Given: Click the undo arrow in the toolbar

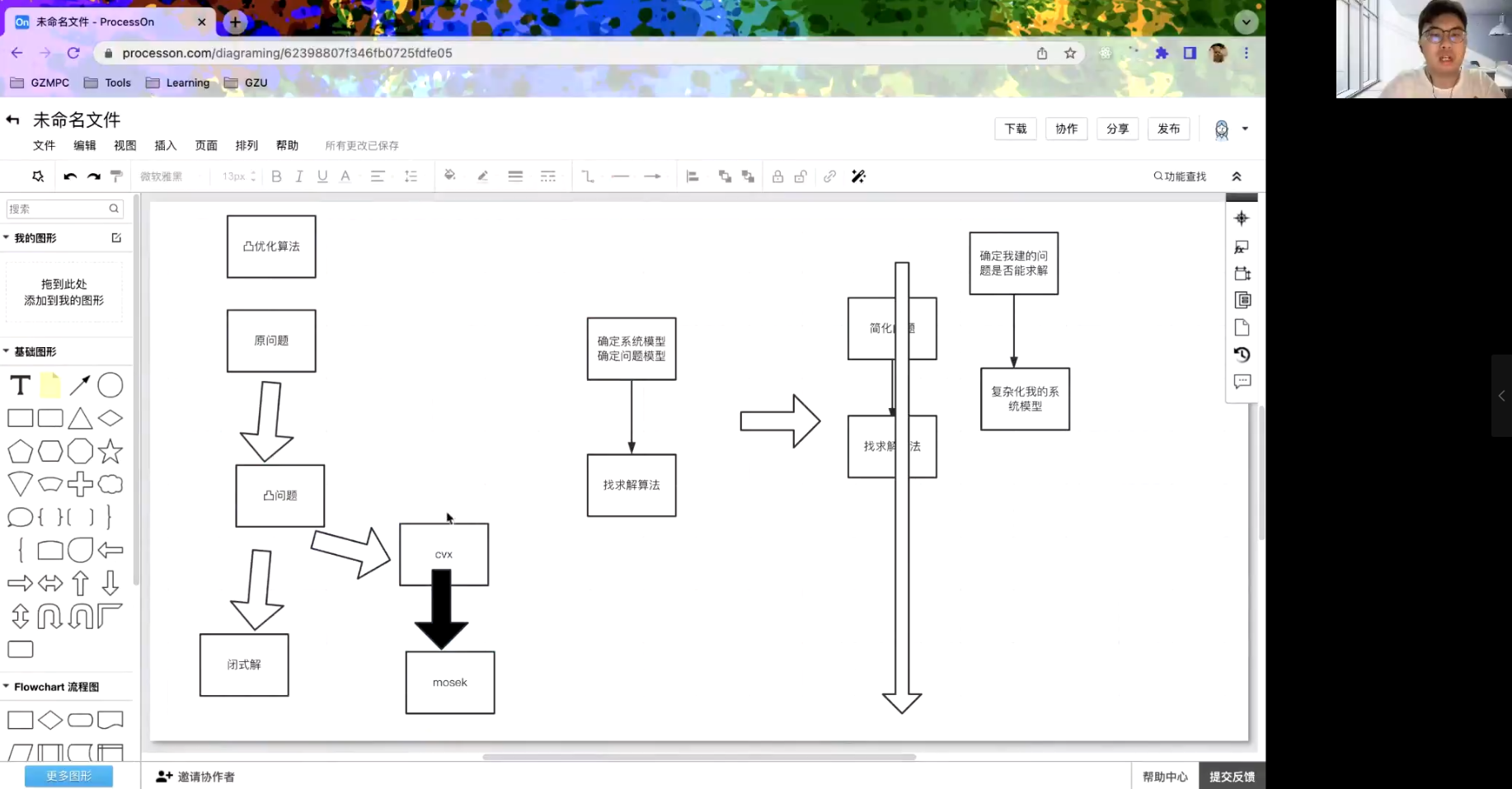Looking at the screenshot, I should [70, 176].
